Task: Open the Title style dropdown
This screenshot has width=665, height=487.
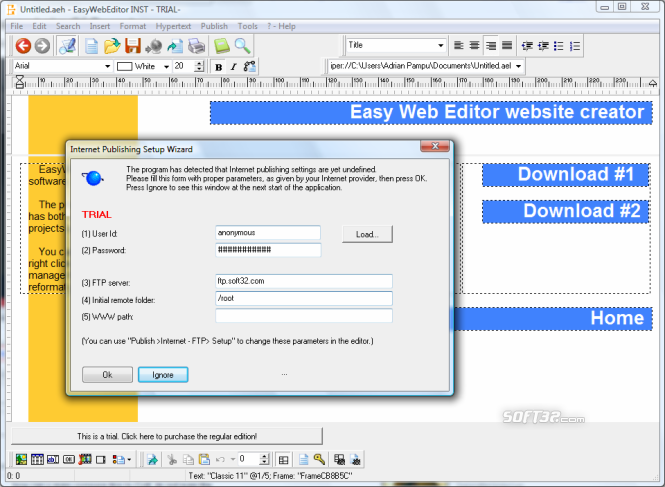Action: (x=441, y=45)
